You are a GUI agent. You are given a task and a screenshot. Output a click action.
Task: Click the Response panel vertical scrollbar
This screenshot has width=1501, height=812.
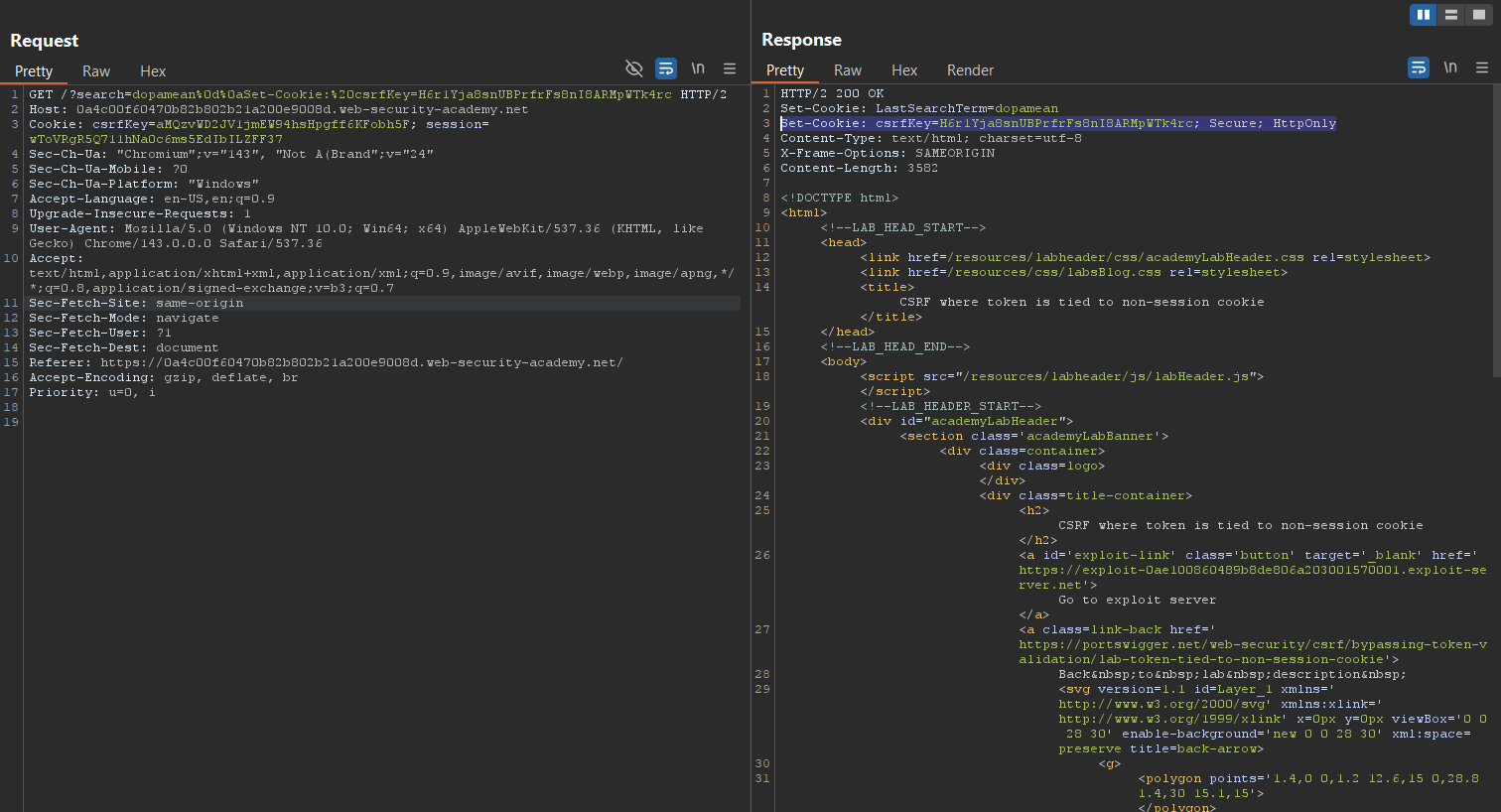pyautogui.click(x=1496, y=231)
